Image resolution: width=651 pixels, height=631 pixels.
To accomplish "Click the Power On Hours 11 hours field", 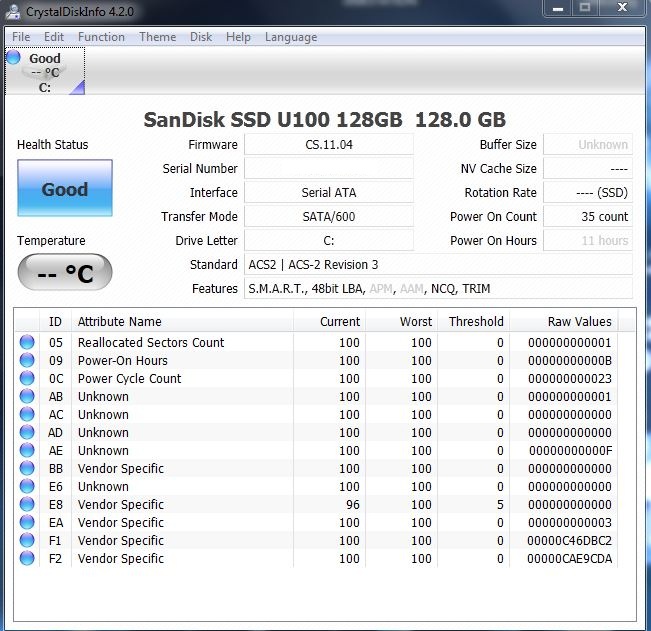I will pos(588,240).
